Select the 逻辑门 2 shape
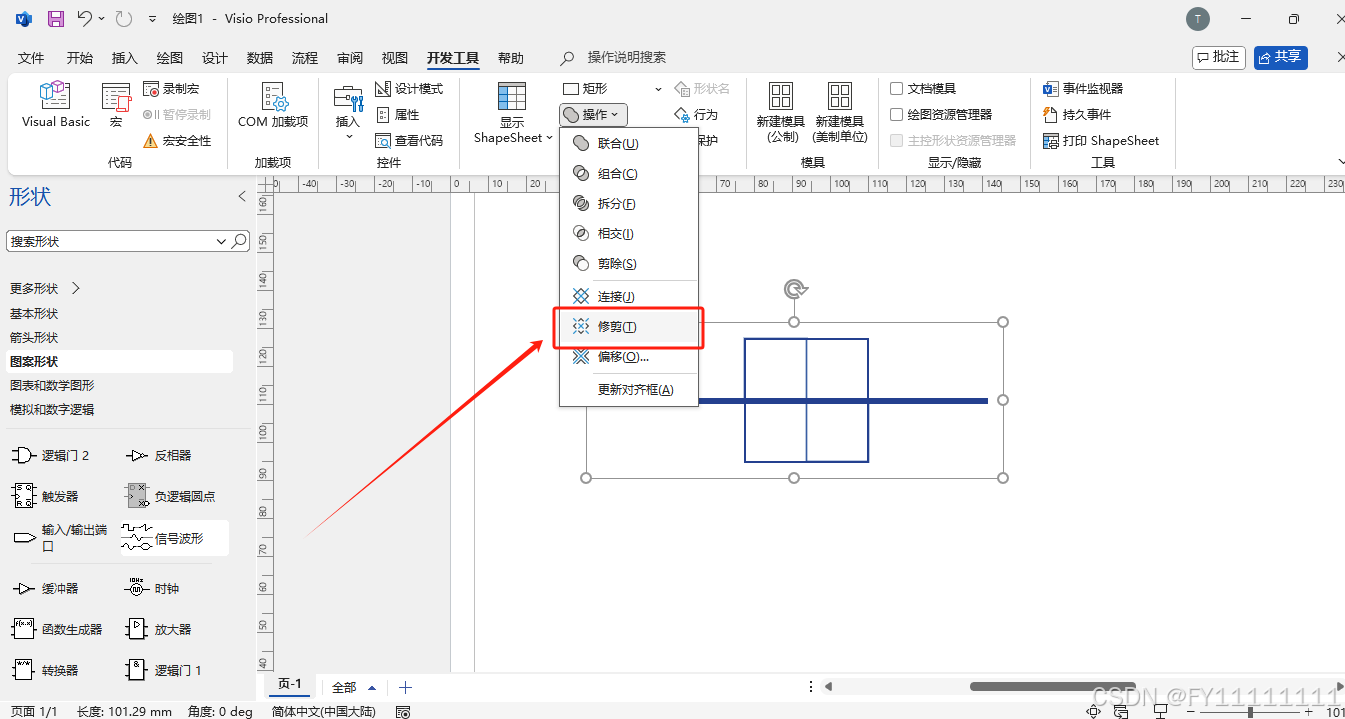 pyautogui.click(x=52, y=456)
